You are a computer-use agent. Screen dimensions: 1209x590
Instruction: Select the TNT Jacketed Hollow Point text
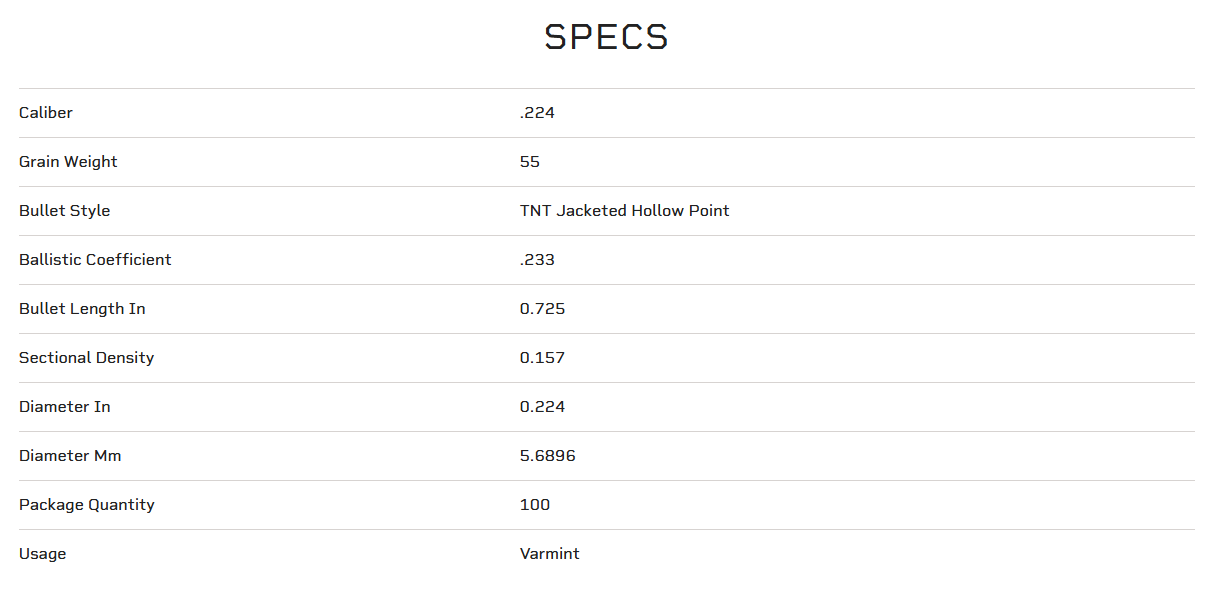coord(624,211)
